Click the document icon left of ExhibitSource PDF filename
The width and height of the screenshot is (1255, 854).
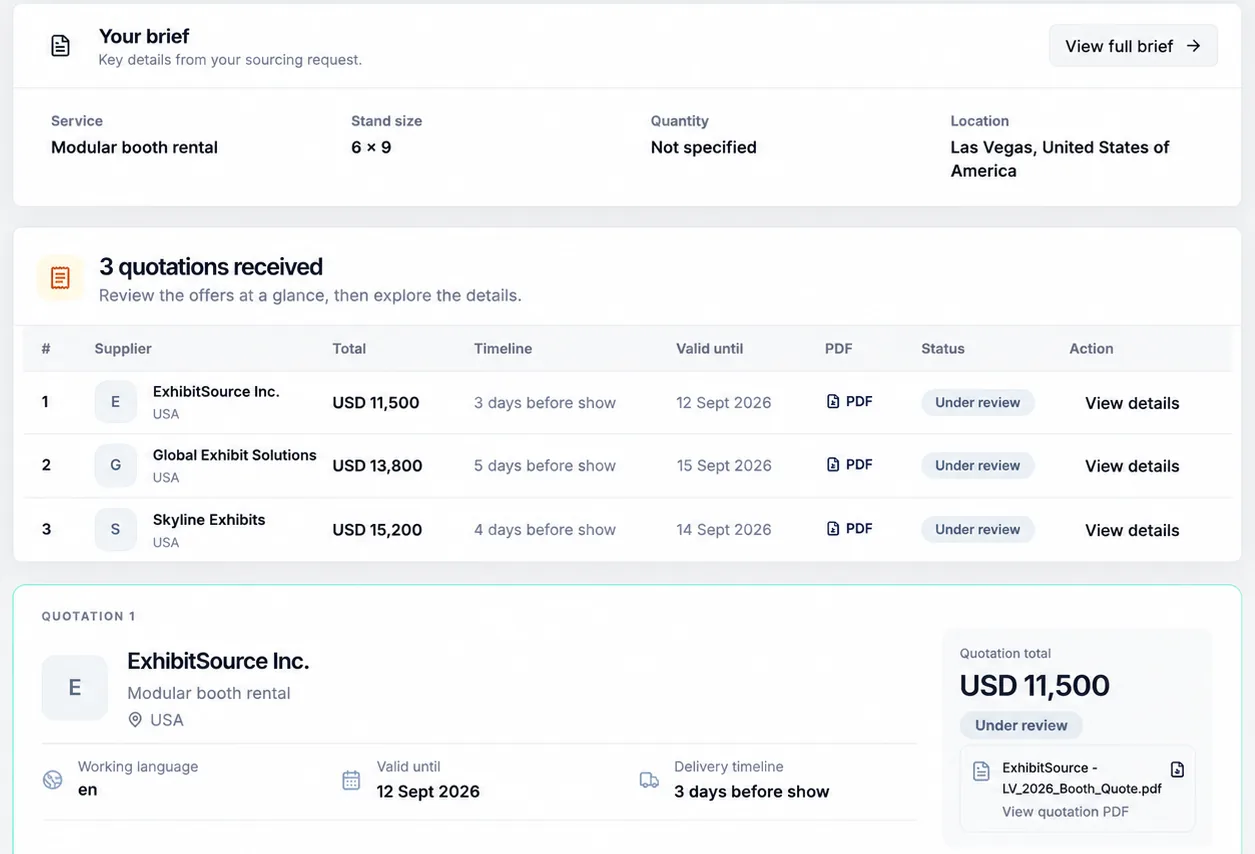(982, 770)
